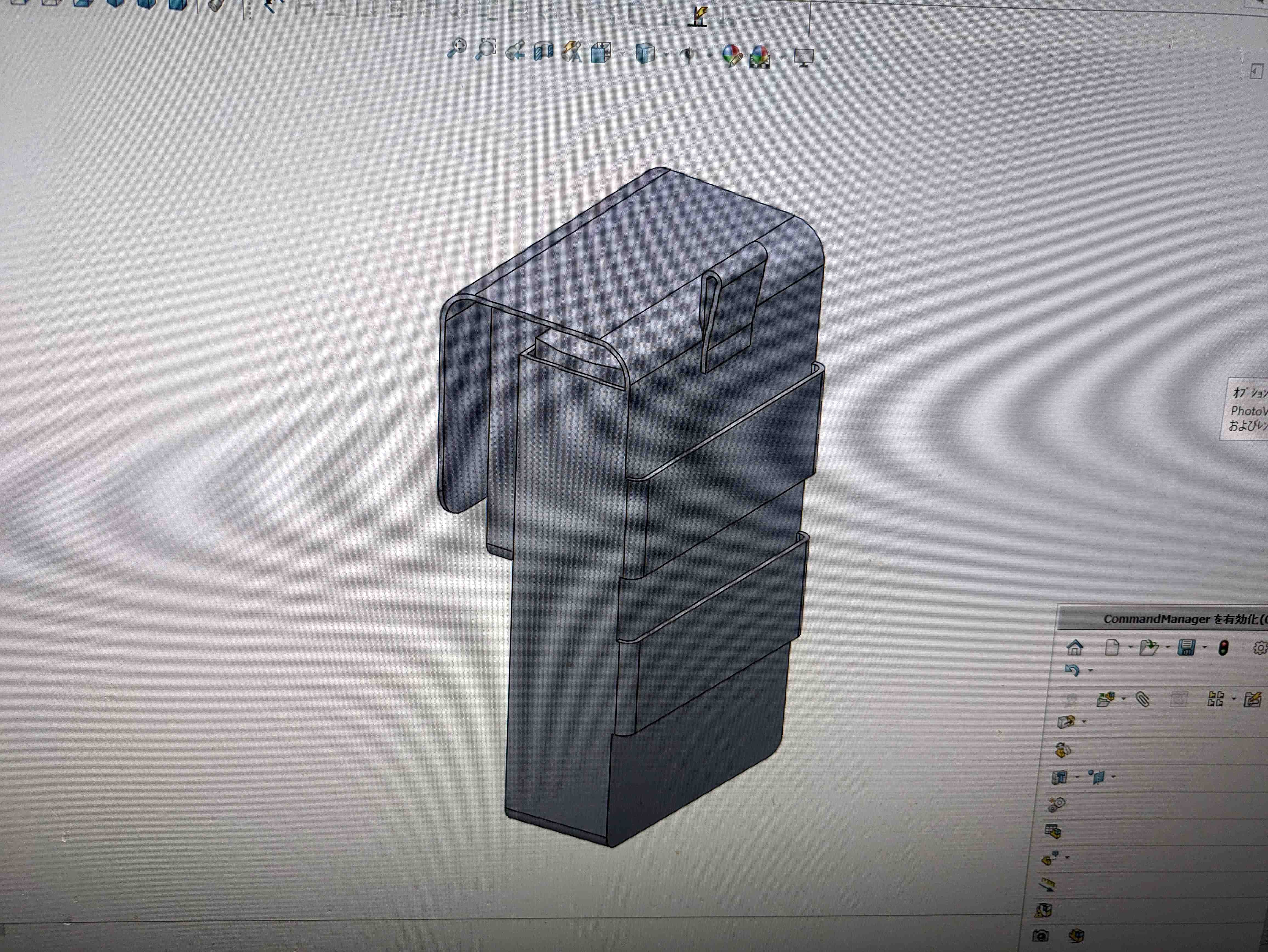
Task: Click the Apply Scene icon
Action: click(x=760, y=57)
